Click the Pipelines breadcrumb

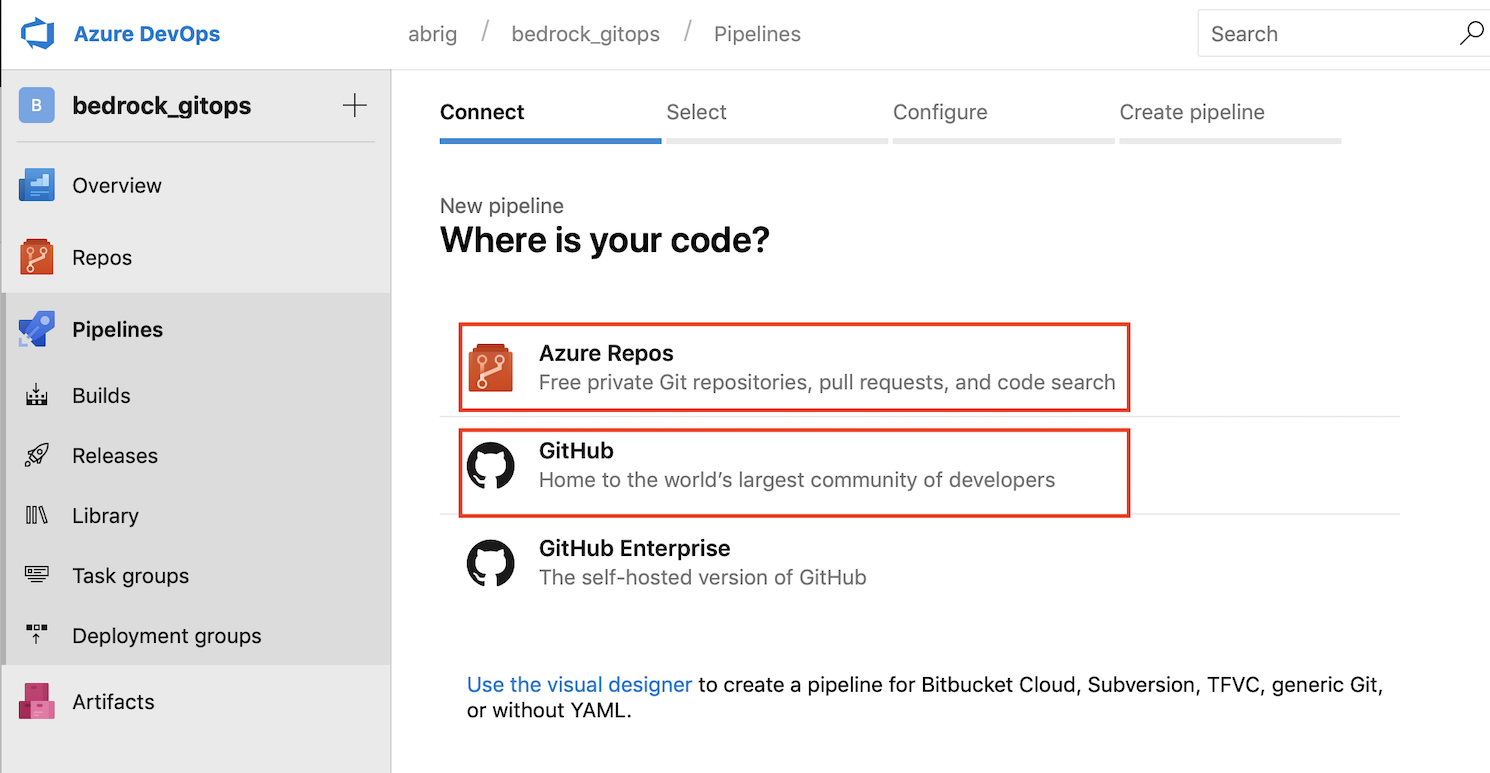[757, 34]
